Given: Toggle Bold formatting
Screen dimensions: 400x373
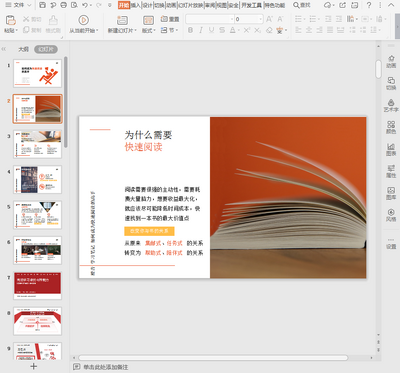Looking at the screenshot, I should click(x=190, y=30).
